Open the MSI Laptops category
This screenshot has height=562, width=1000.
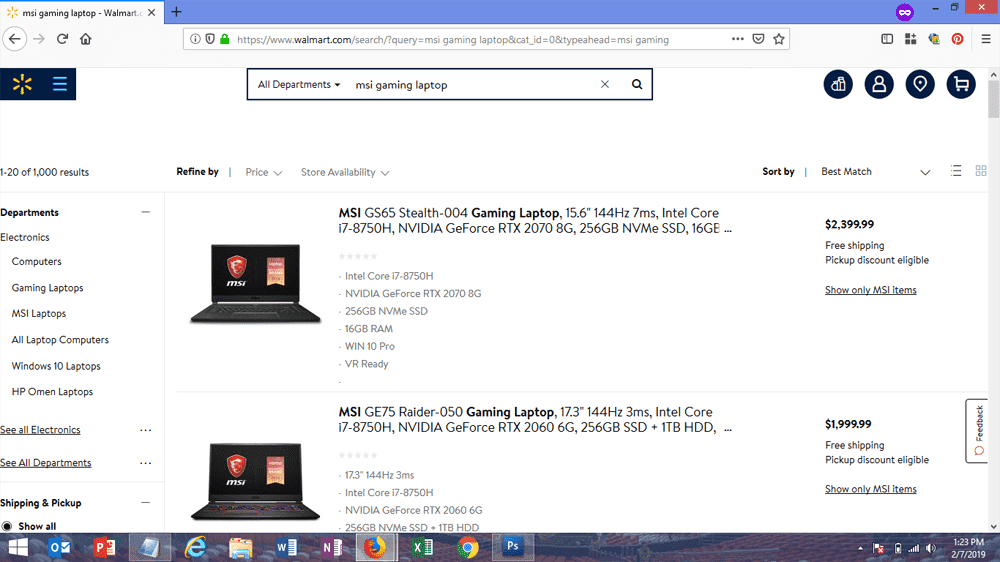tap(39, 313)
